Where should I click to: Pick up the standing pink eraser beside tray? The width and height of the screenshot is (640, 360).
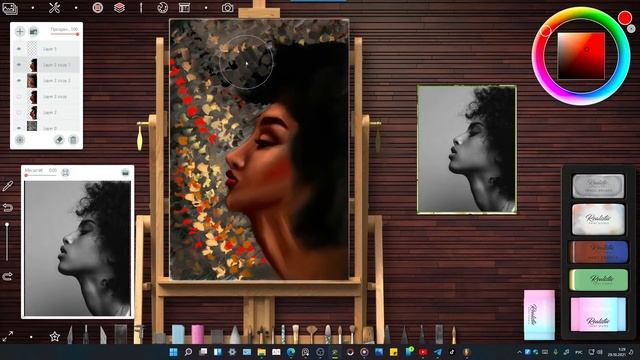539,315
